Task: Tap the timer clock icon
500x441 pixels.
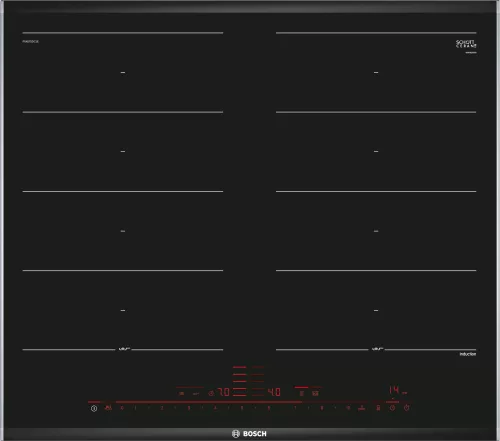Action: (392, 408)
